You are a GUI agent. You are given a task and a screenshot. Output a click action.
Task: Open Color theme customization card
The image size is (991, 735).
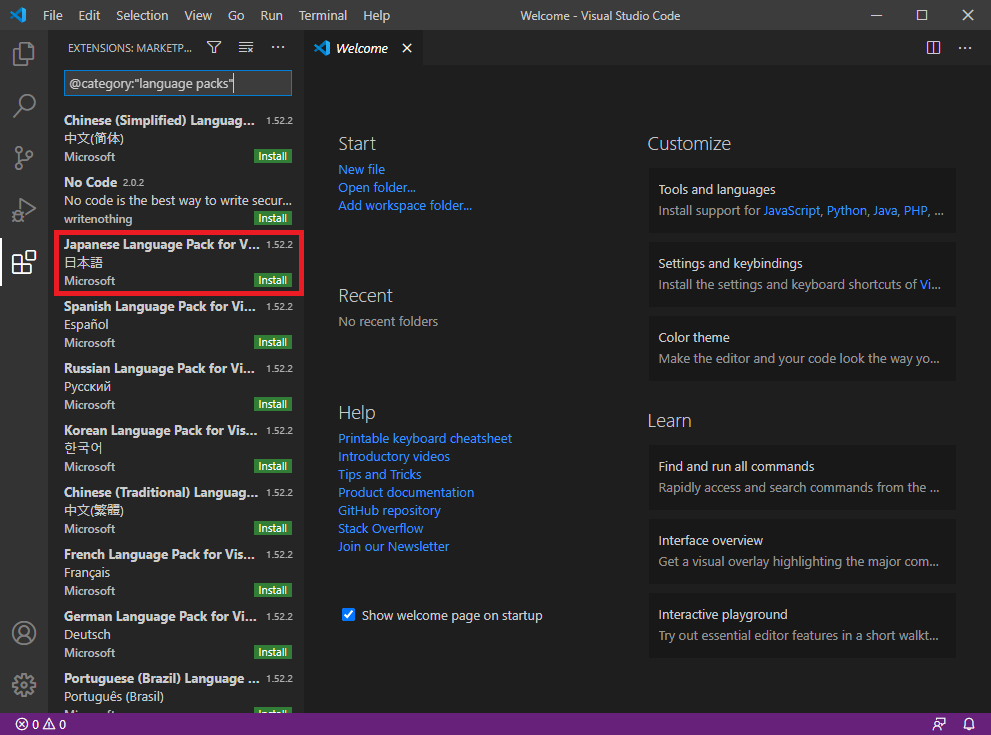tap(801, 348)
